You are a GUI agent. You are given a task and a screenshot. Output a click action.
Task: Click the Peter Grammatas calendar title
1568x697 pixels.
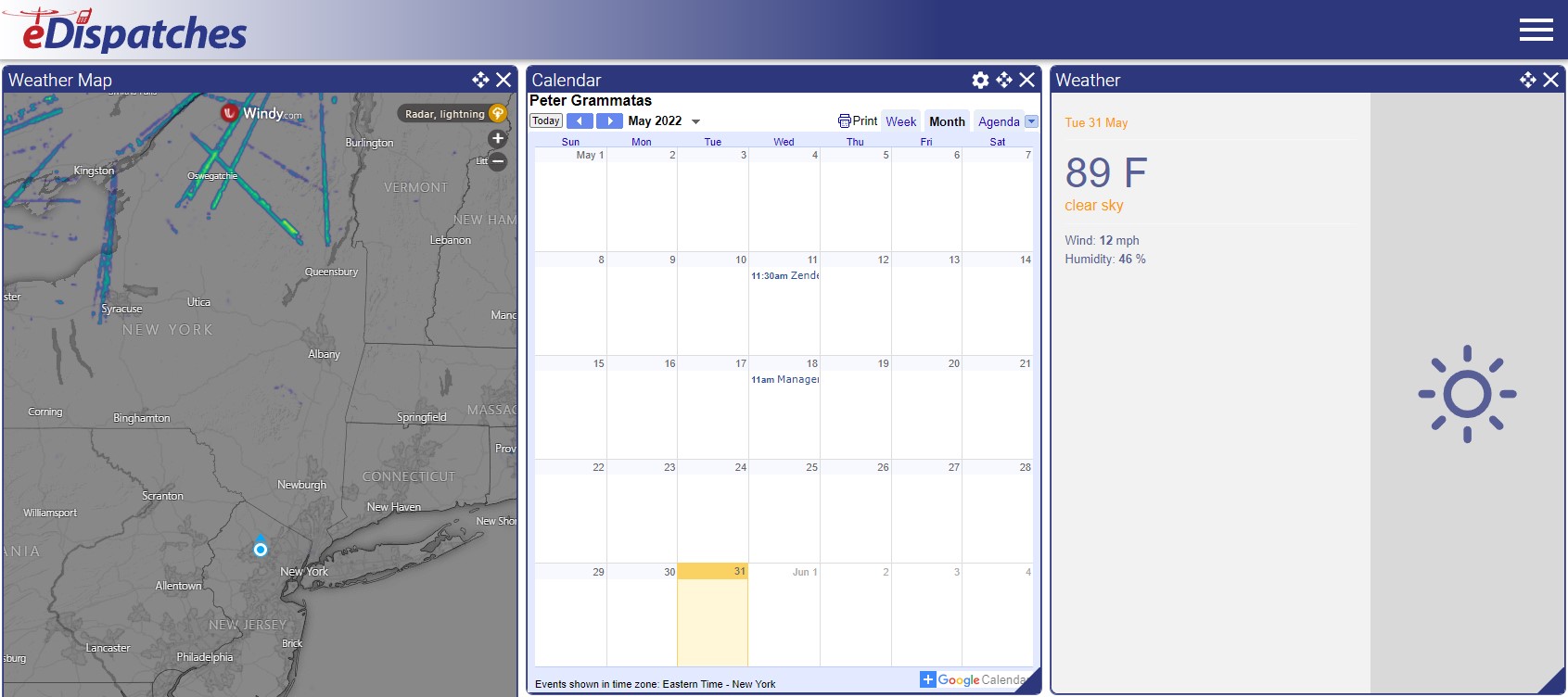click(x=591, y=100)
